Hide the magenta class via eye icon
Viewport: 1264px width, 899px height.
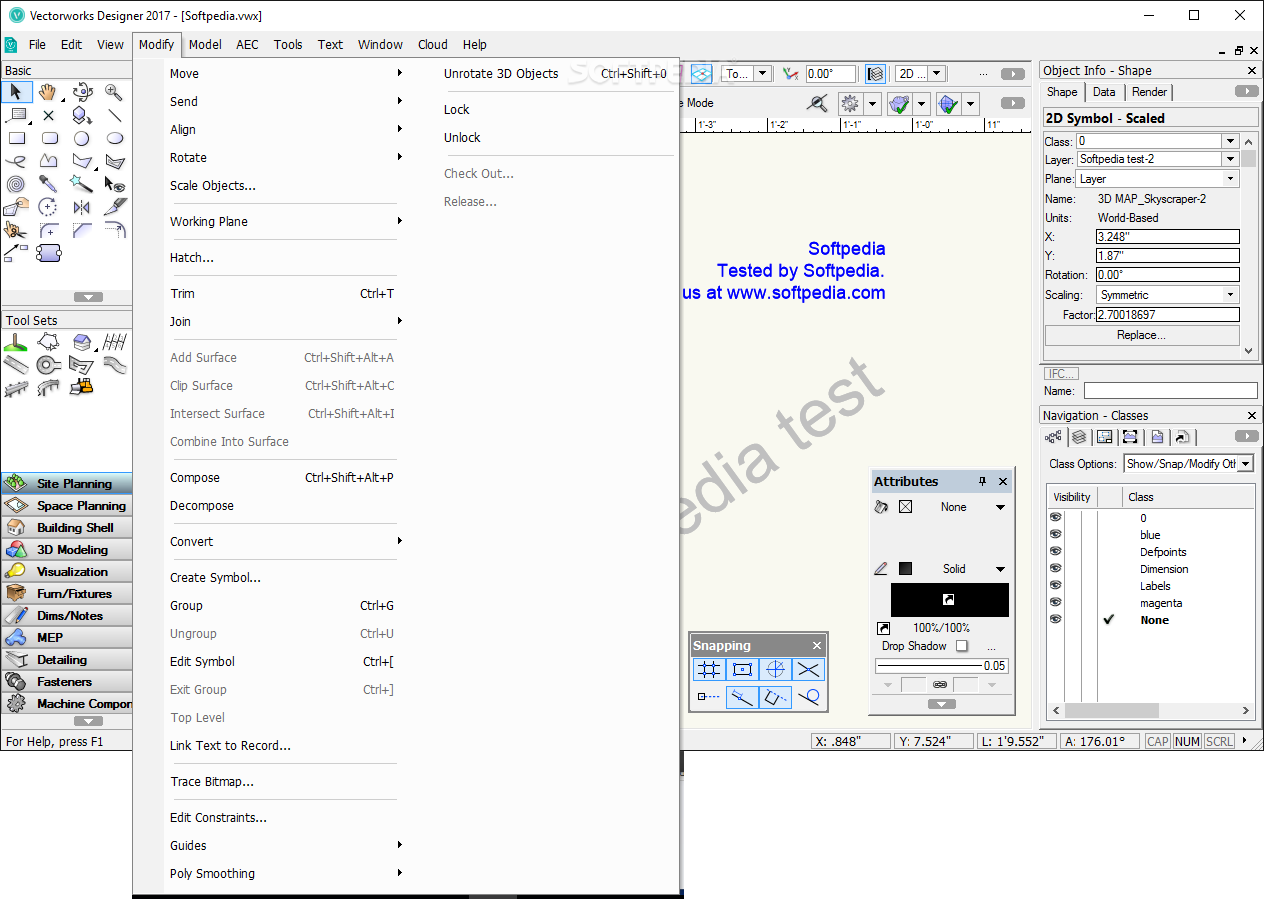1055,602
